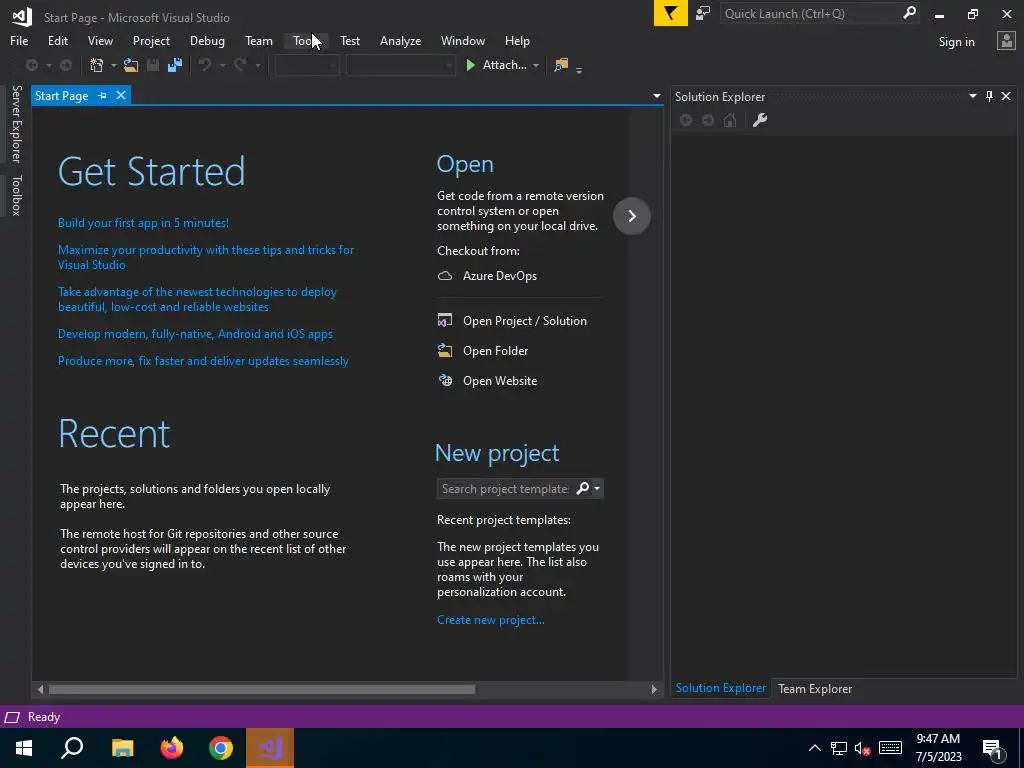Click the Open Website globe icon
Viewport: 1024px width, 768px height.
[x=445, y=380]
